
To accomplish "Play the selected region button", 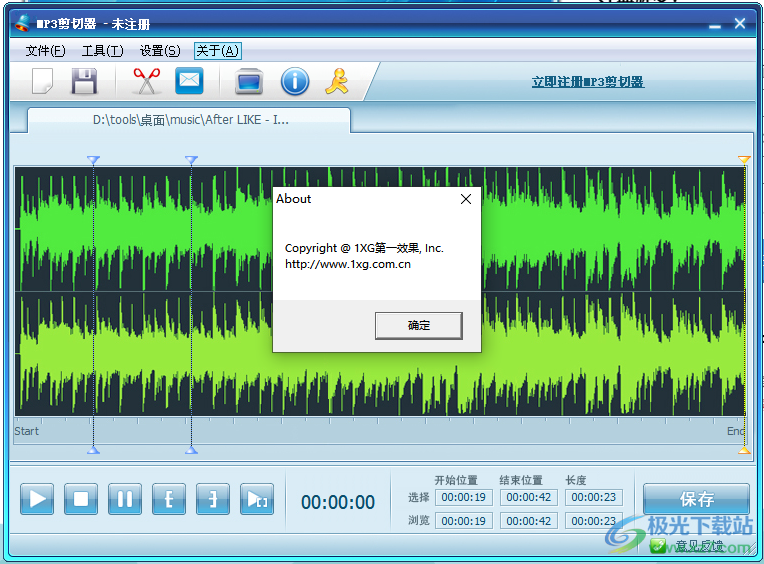I will pyautogui.click(x=257, y=499).
